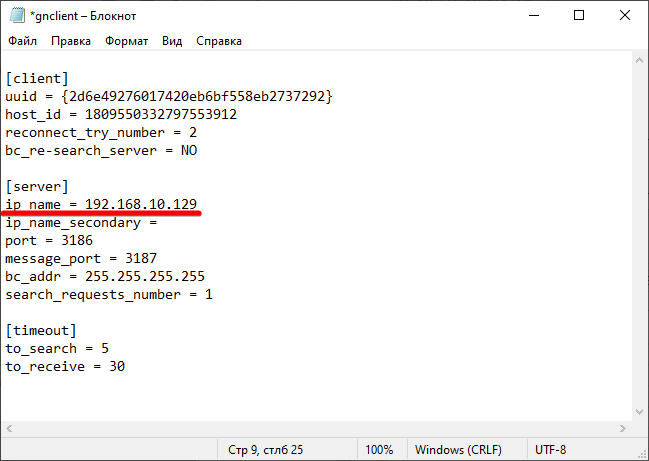Place cursor after ip_name_secondary =
This screenshot has width=649, height=461.
(x=158, y=223)
